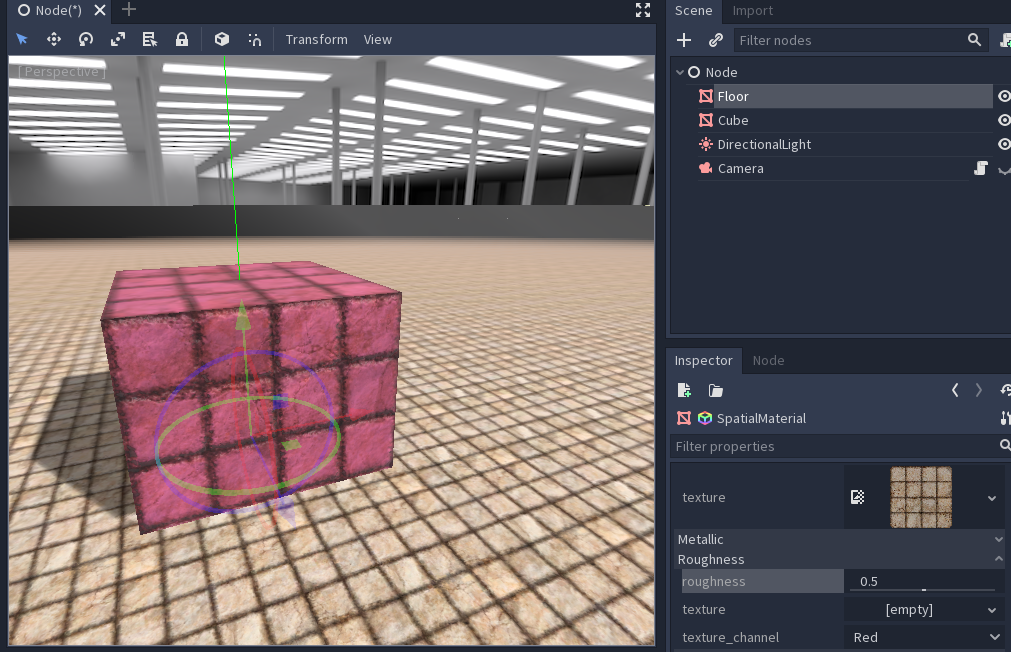This screenshot has width=1011, height=652.
Task: Open the texture_channel Red dropdown
Action: [x=923, y=637]
